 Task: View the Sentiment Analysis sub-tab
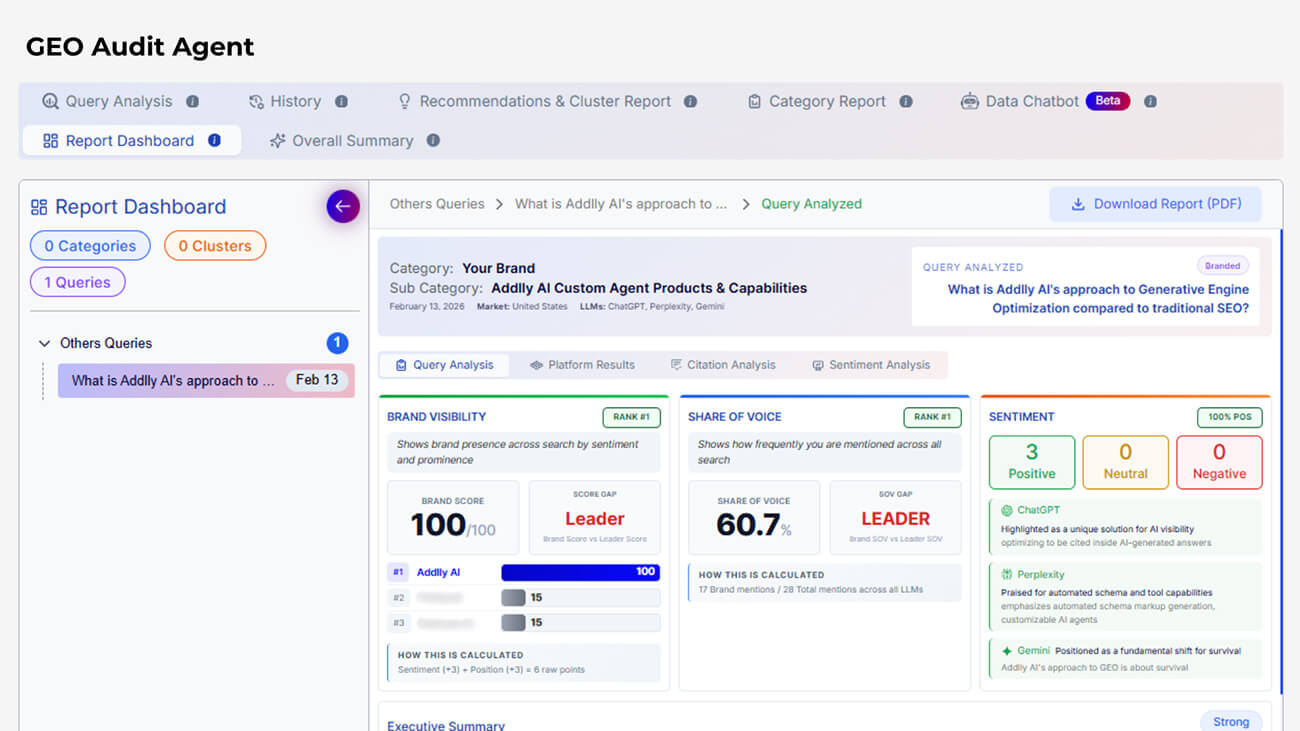click(871, 365)
